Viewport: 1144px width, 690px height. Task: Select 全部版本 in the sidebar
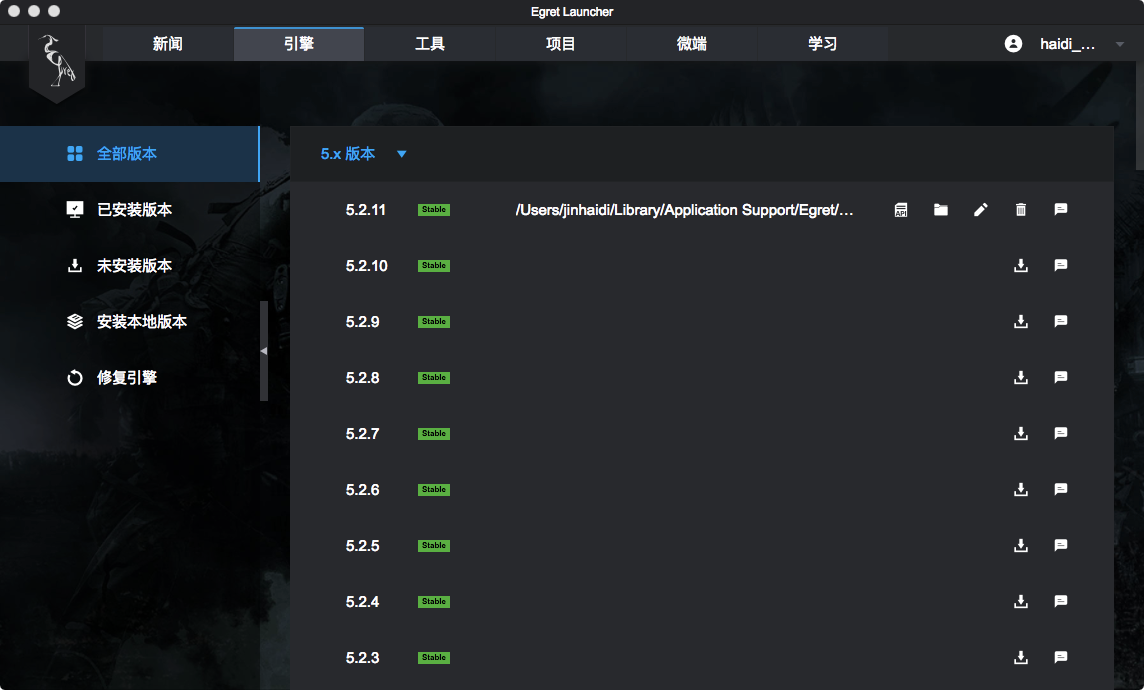pos(129,154)
